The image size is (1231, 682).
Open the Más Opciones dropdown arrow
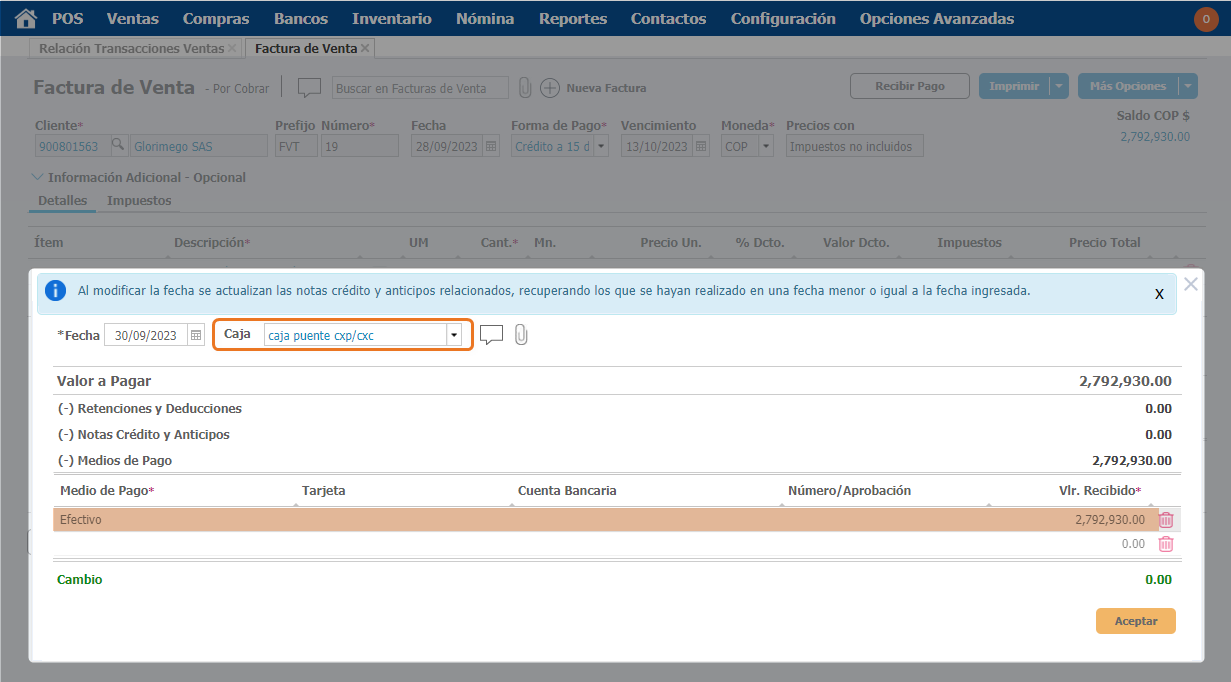pyautogui.click(x=1186, y=87)
